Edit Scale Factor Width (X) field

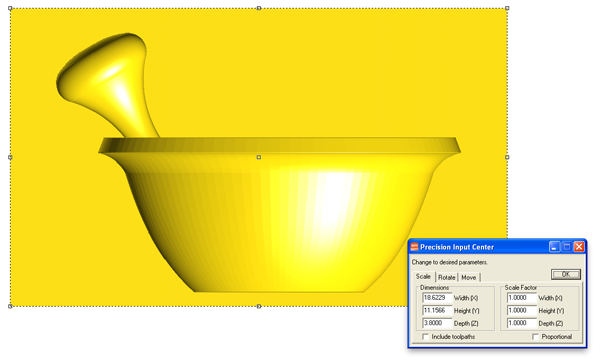[x=522, y=298]
